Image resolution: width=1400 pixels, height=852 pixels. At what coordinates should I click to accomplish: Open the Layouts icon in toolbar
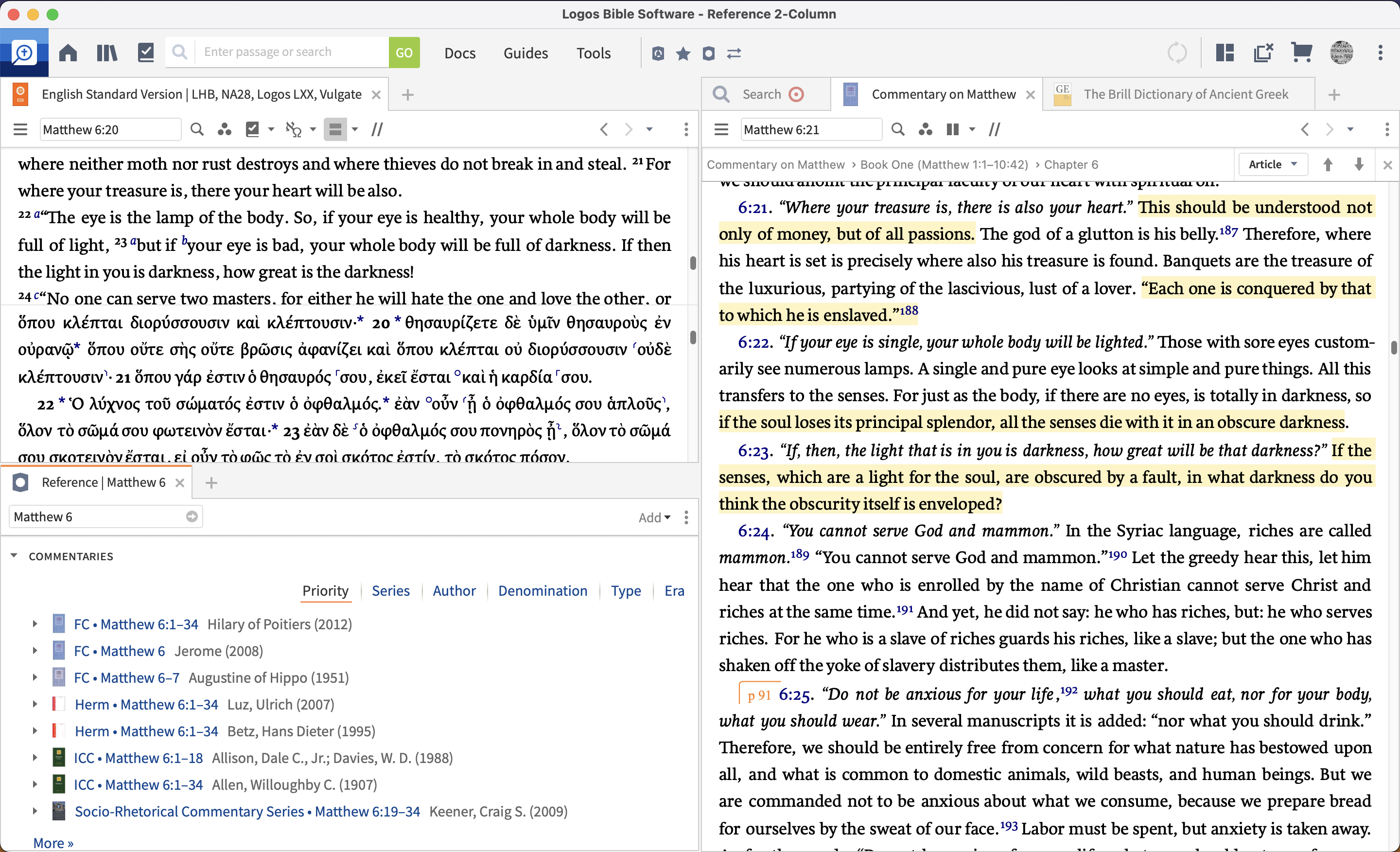tap(1225, 53)
